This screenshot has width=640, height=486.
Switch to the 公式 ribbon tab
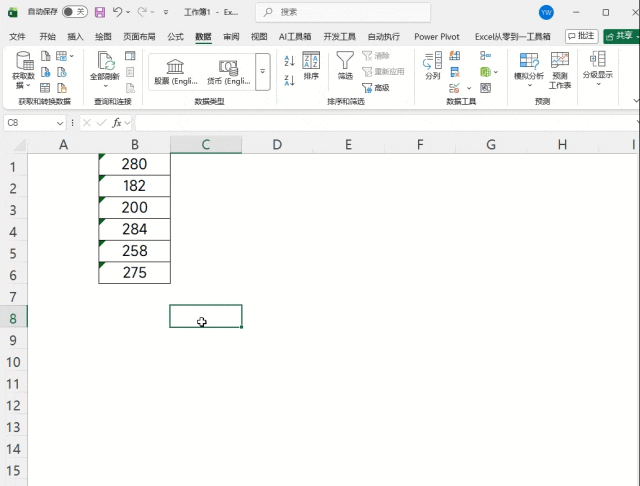[176, 37]
